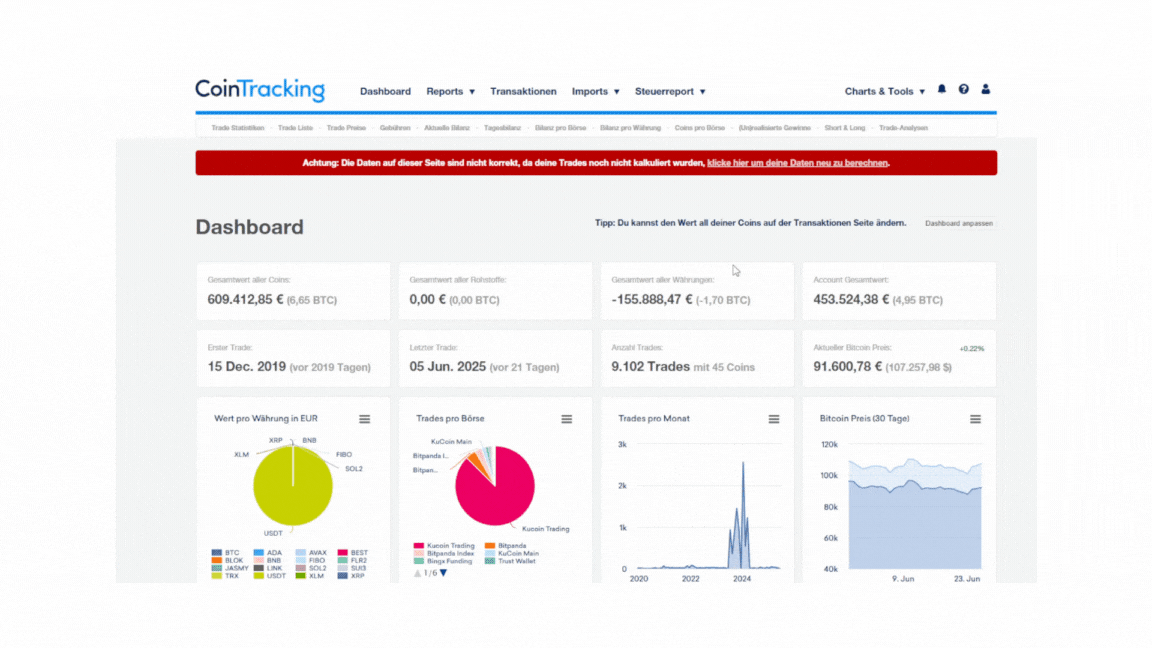The image size is (1152, 648).
Task: Expand the Reports dropdown menu
Action: 450,92
